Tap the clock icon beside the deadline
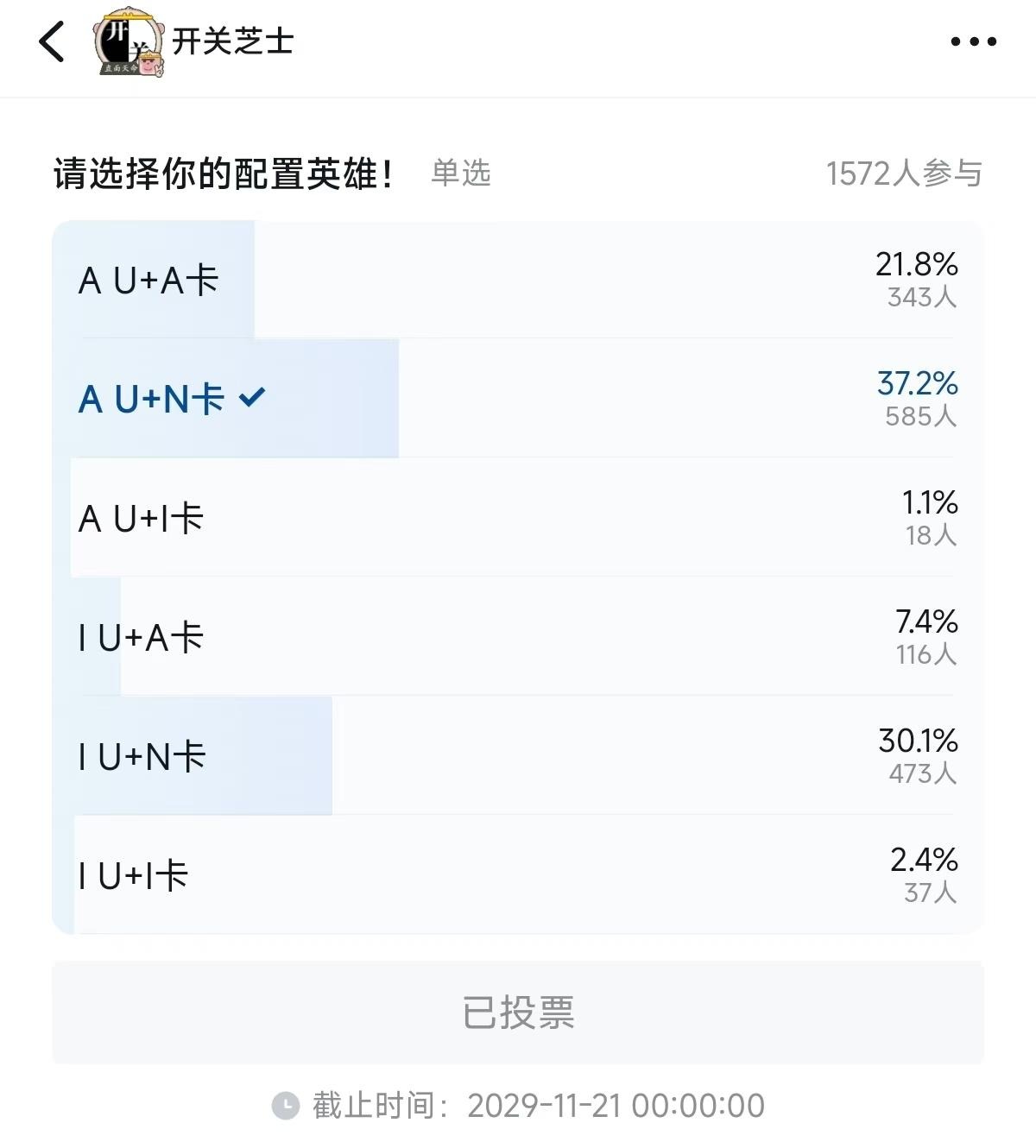This screenshot has width=1036, height=1148. coord(285,1106)
